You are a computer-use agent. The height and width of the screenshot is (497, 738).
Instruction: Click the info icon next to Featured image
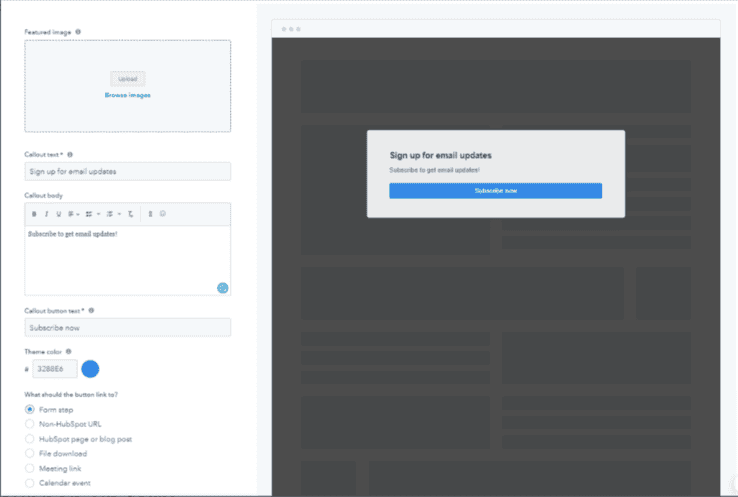point(78,32)
